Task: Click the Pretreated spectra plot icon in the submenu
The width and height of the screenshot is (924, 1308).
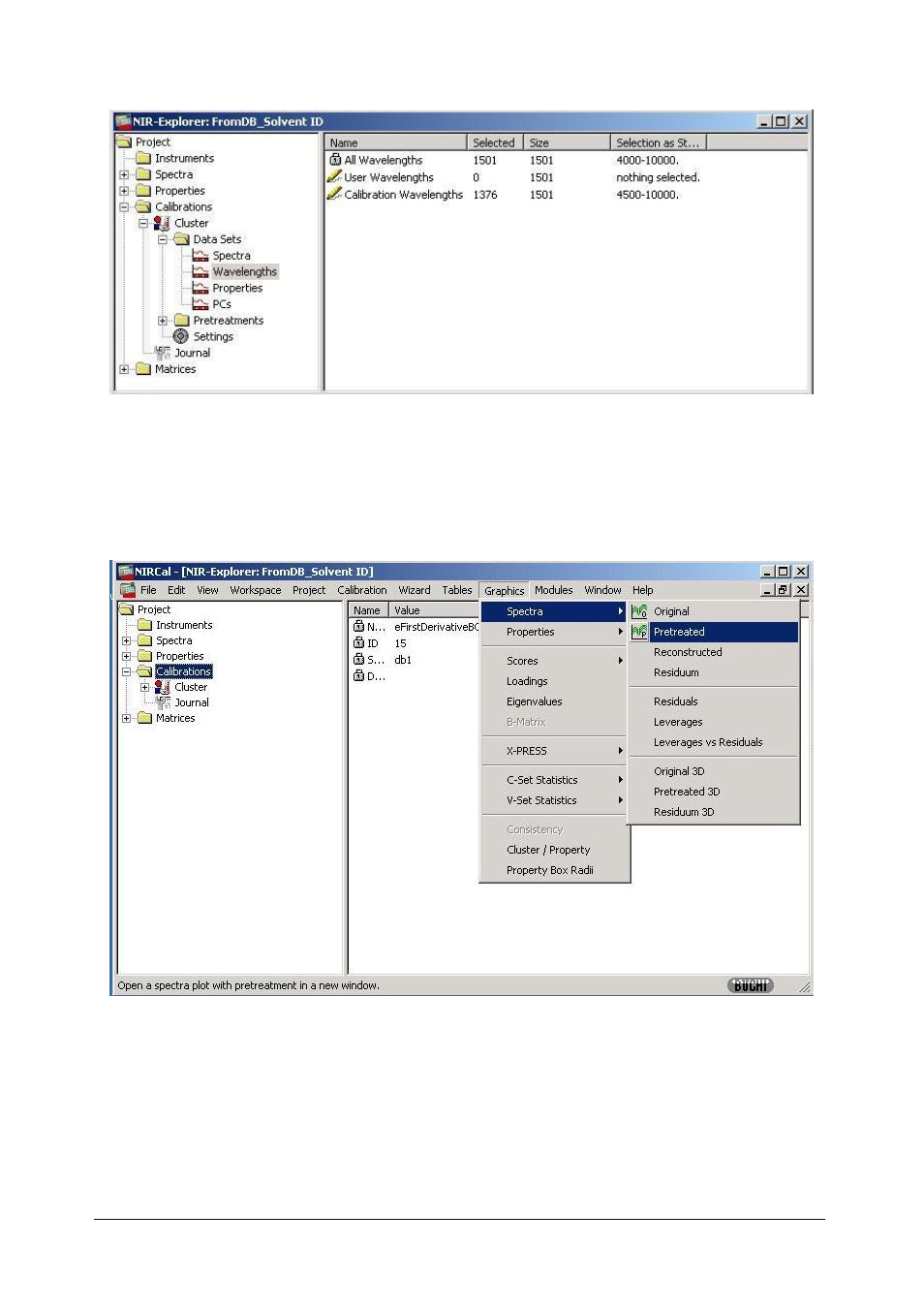Action: (639, 632)
